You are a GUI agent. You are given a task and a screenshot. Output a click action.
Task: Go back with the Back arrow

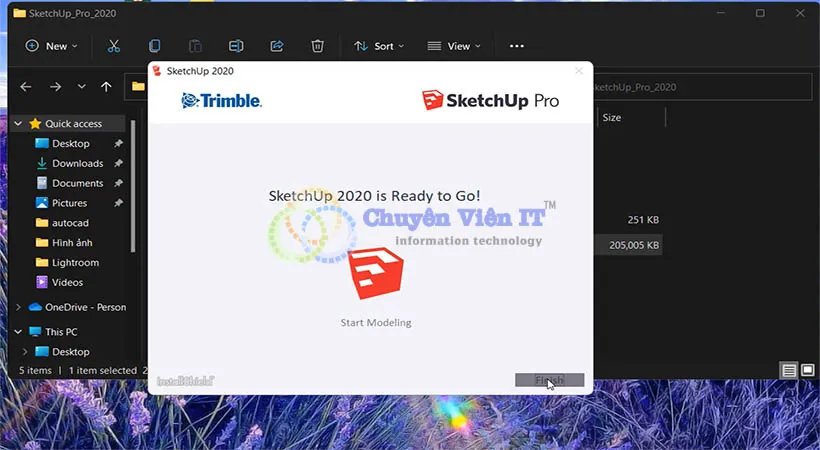pyautogui.click(x=26, y=87)
